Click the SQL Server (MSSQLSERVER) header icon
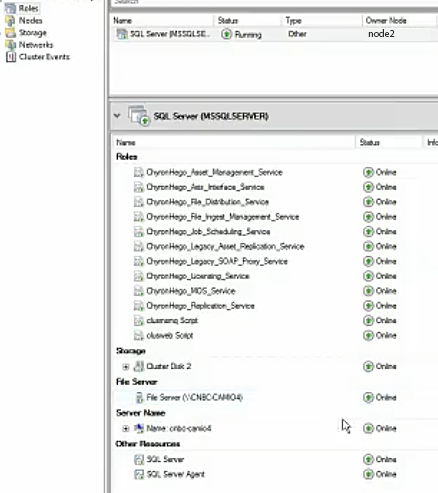The image size is (438, 493). pos(139,115)
